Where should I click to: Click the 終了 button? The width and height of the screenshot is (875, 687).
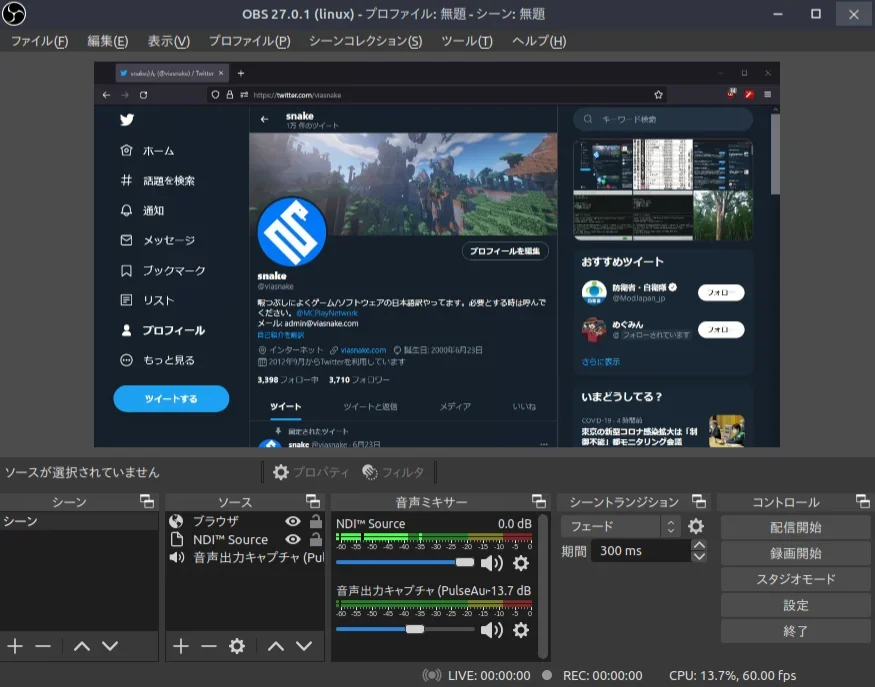tap(796, 631)
